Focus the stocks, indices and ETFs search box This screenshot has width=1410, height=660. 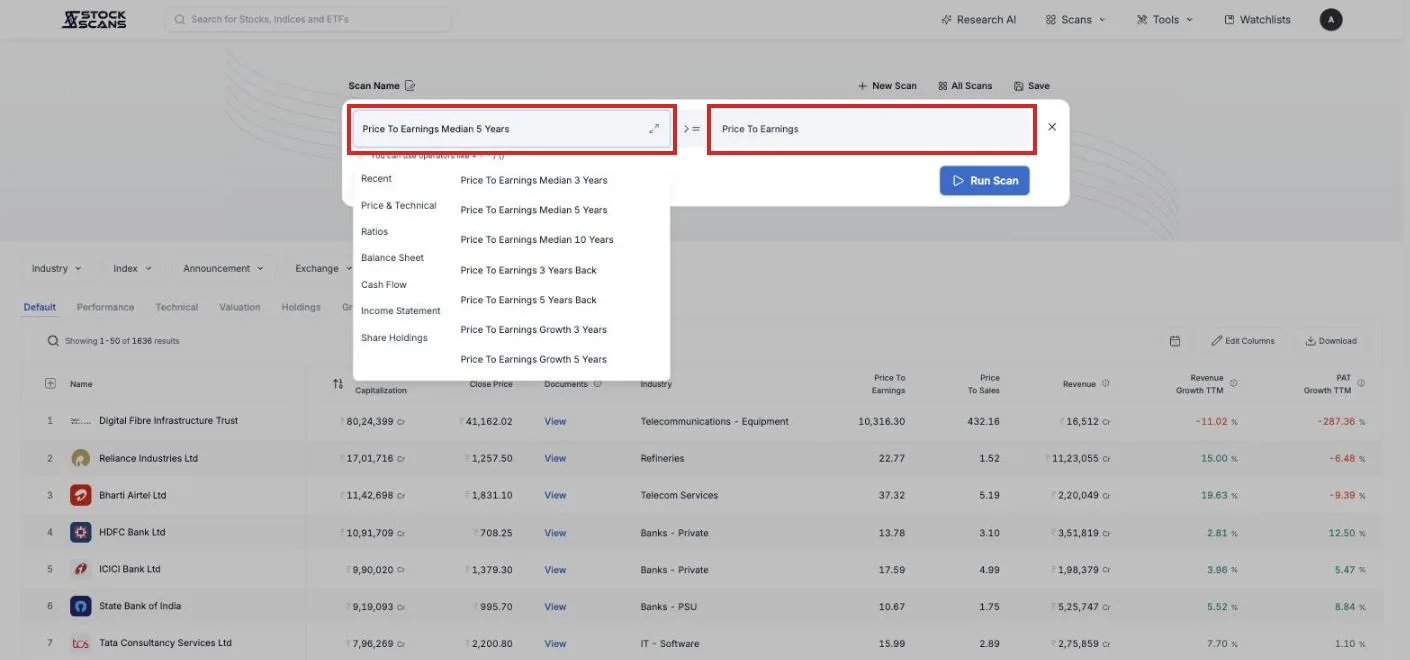(308, 19)
